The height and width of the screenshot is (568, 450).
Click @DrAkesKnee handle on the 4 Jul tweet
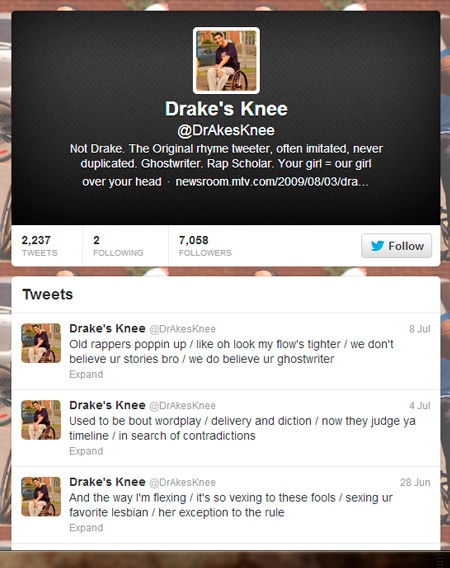point(183,406)
